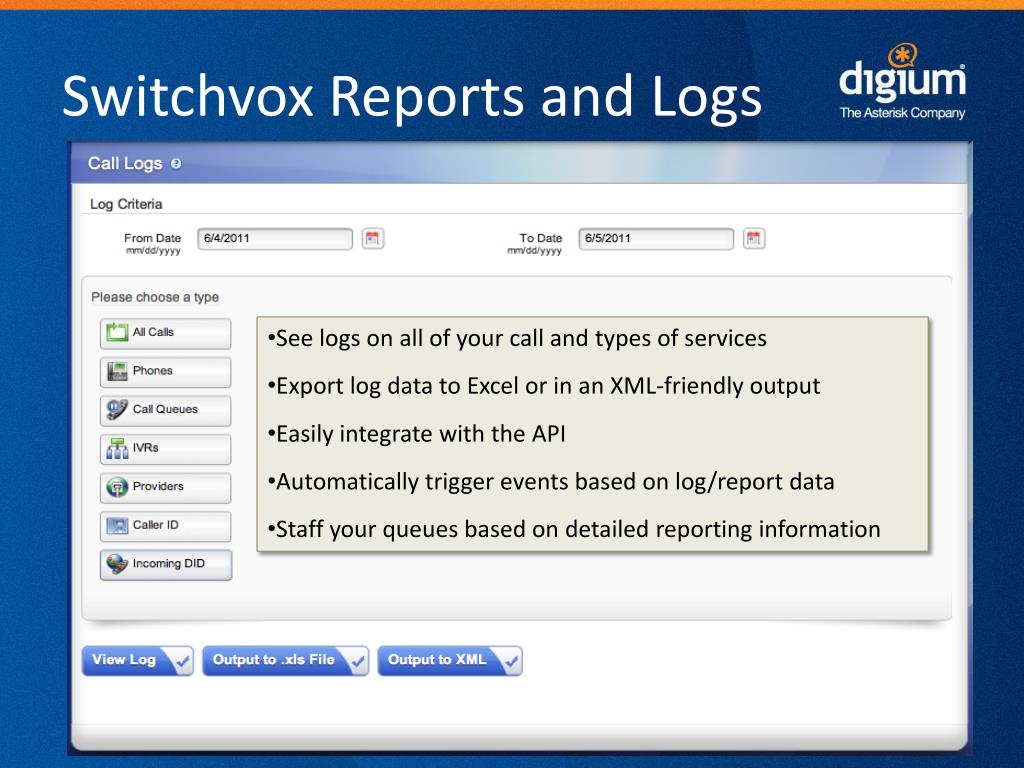This screenshot has height=768, width=1024.
Task: Click the Providers icon
Action: click(117, 487)
